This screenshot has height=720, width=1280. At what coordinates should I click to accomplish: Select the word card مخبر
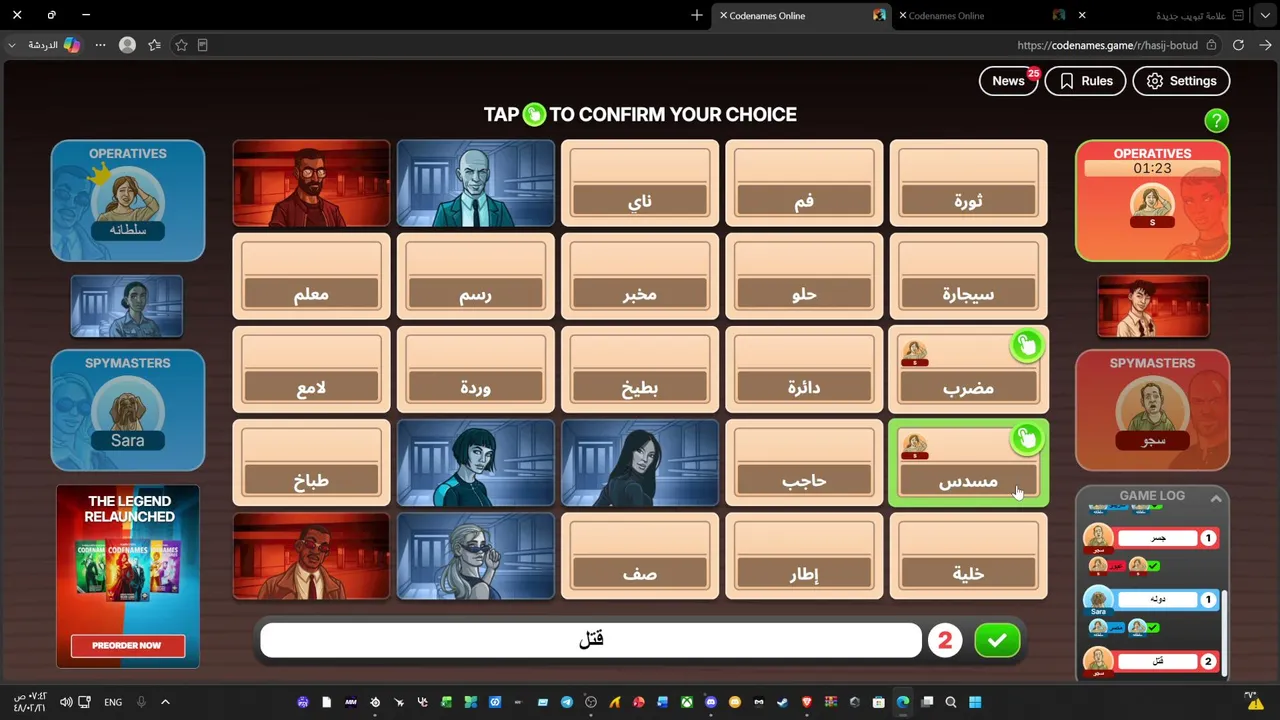[x=640, y=276]
